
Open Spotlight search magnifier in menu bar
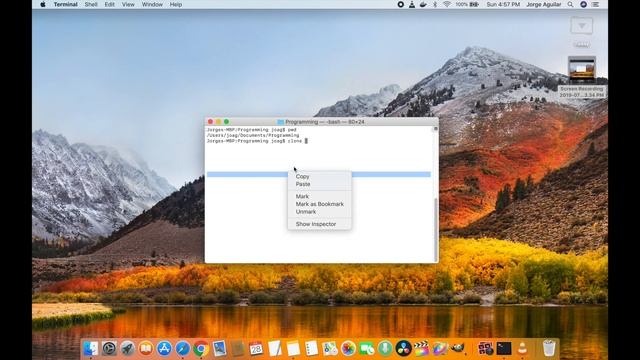tap(570, 4)
